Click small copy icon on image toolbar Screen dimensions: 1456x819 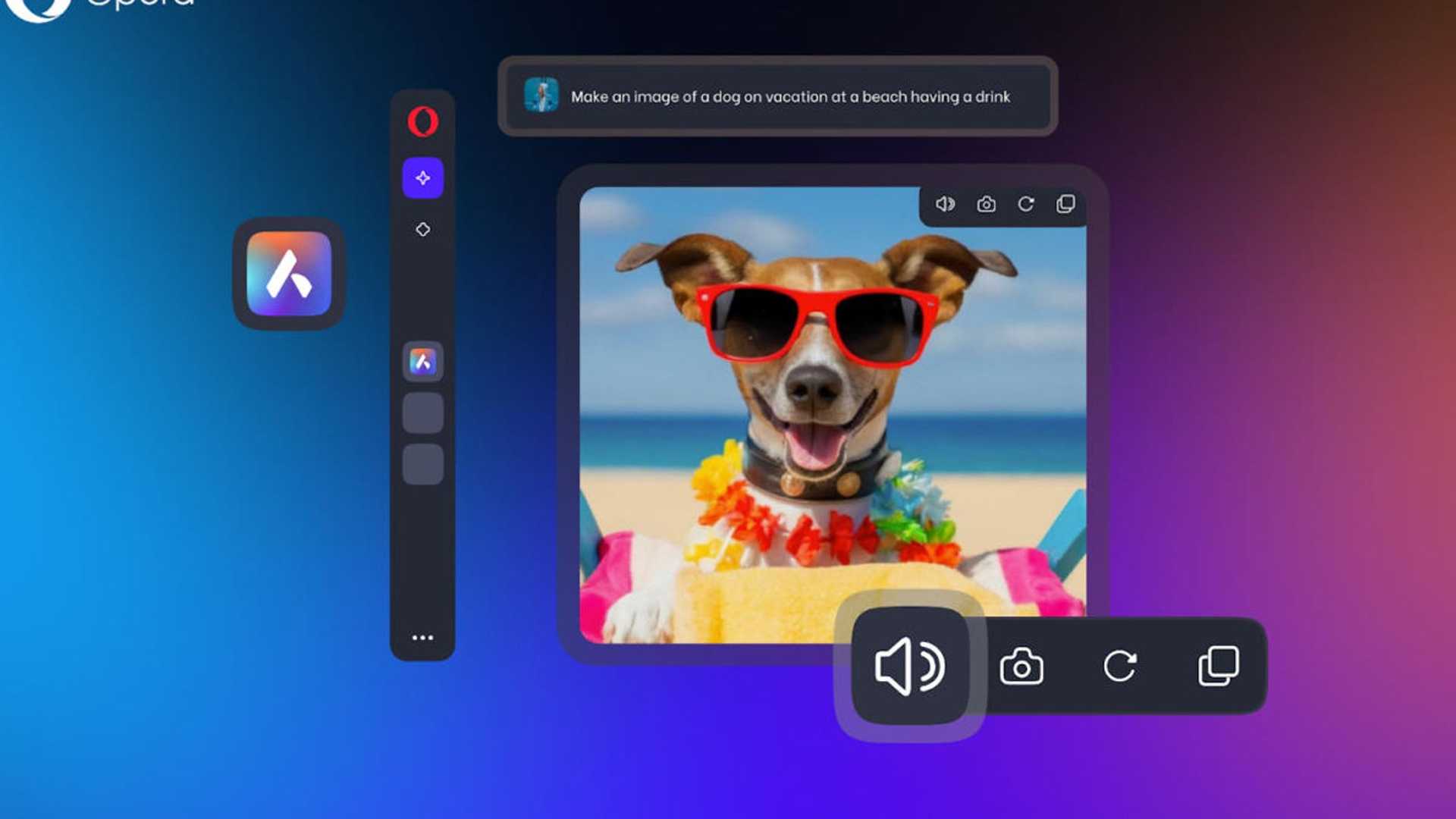pyautogui.click(x=1065, y=204)
